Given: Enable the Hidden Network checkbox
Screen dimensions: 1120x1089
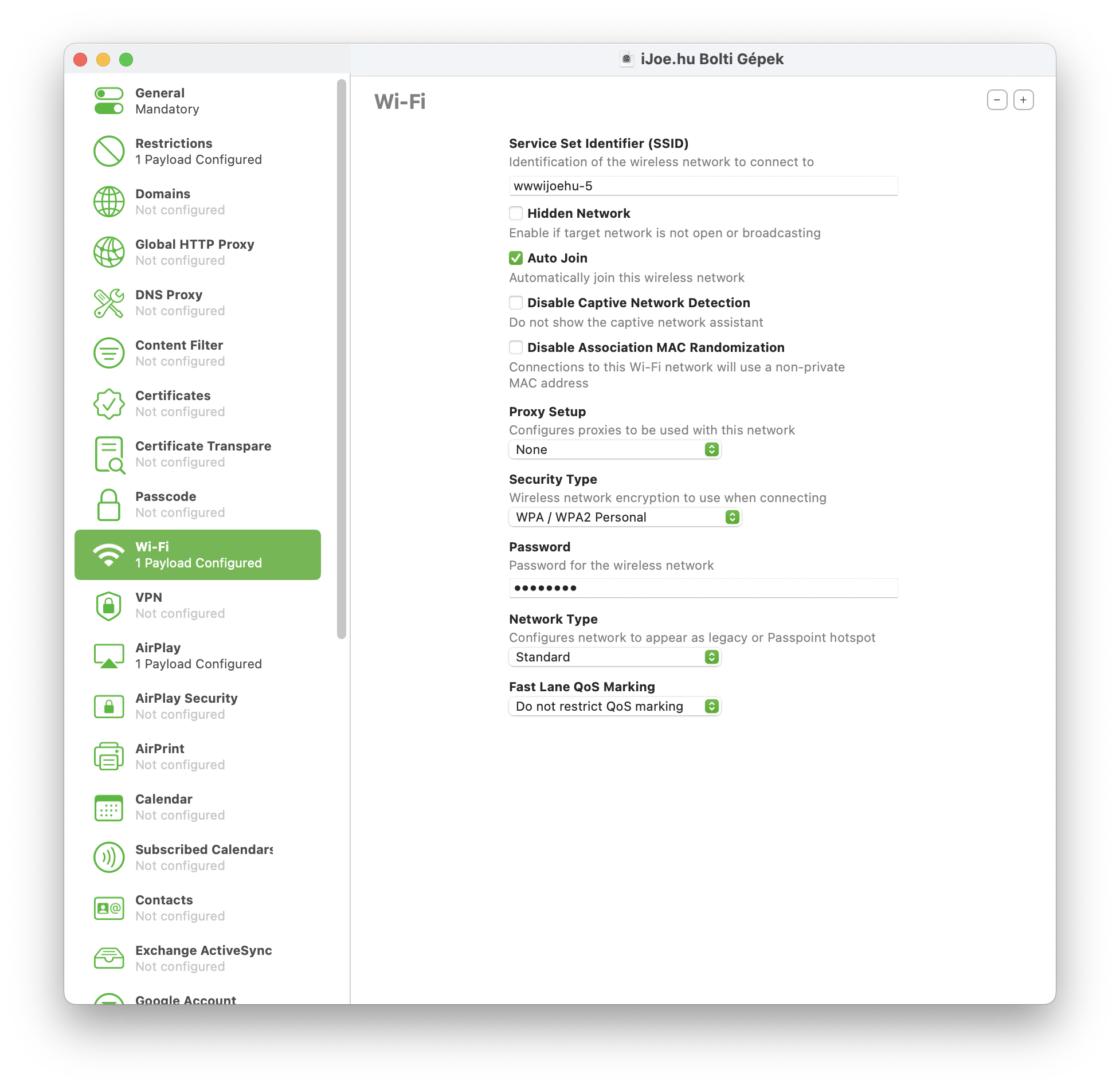Looking at the screenshot, I should coord(516,213).
